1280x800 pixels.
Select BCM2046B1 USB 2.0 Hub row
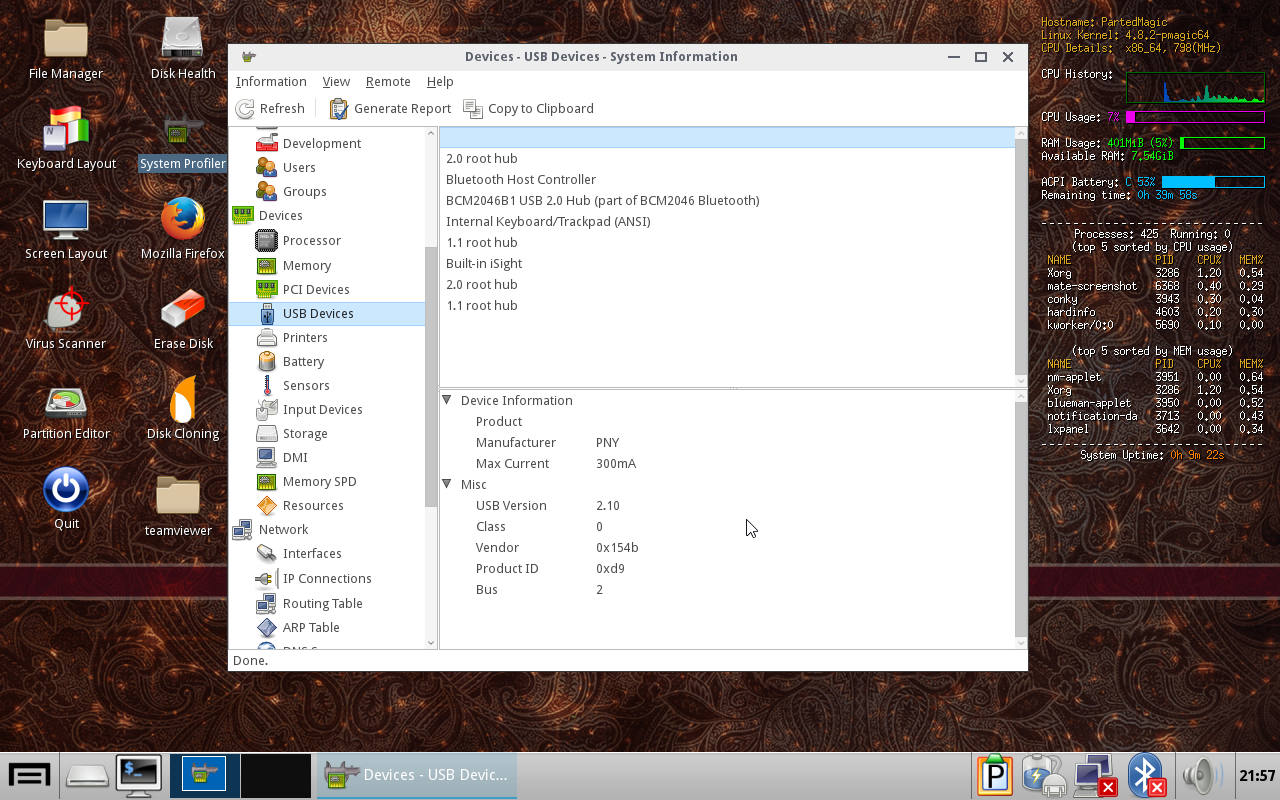(727, 200)
